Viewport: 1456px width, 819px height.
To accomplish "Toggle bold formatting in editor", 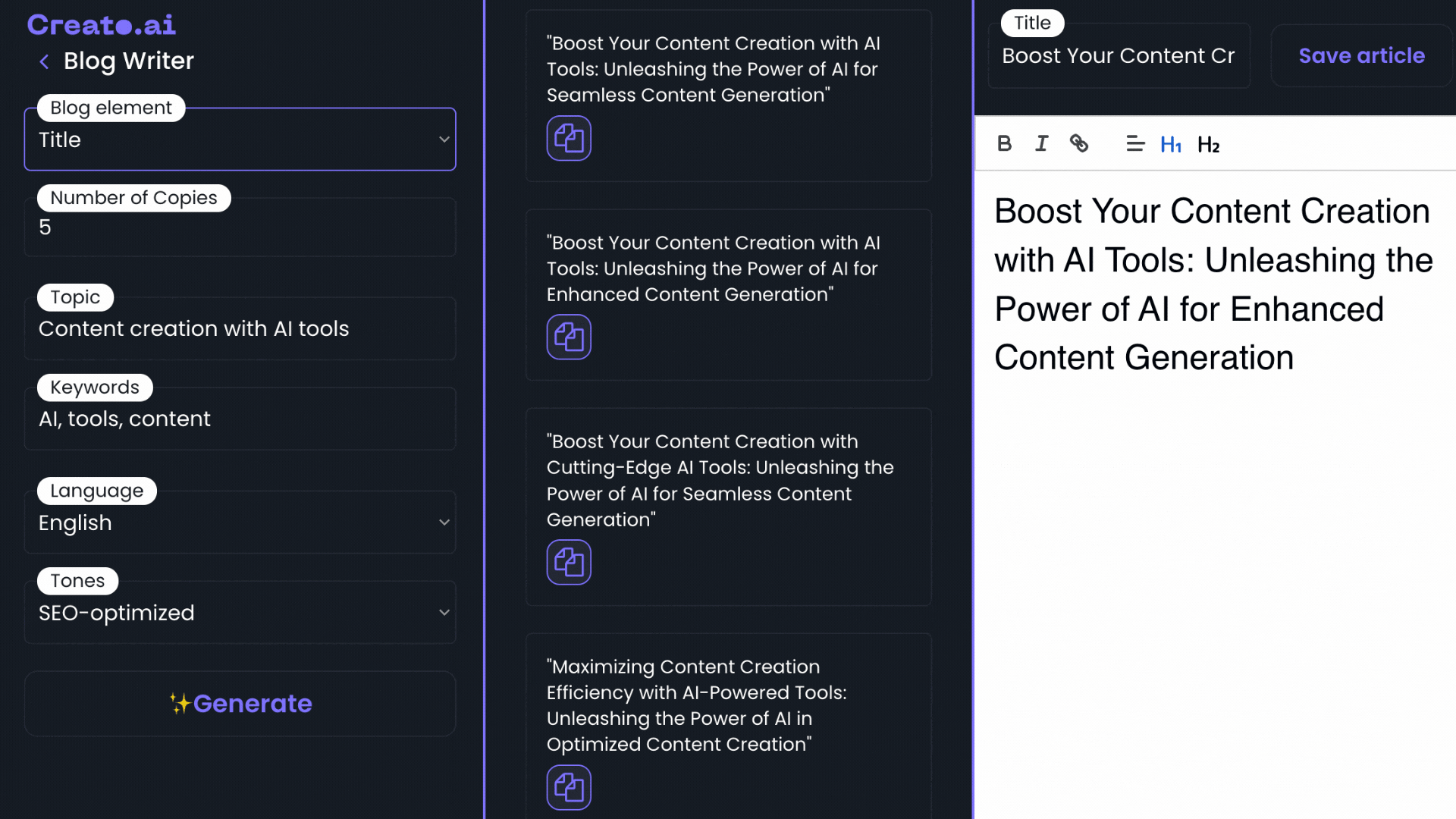I will [1004, 143].
